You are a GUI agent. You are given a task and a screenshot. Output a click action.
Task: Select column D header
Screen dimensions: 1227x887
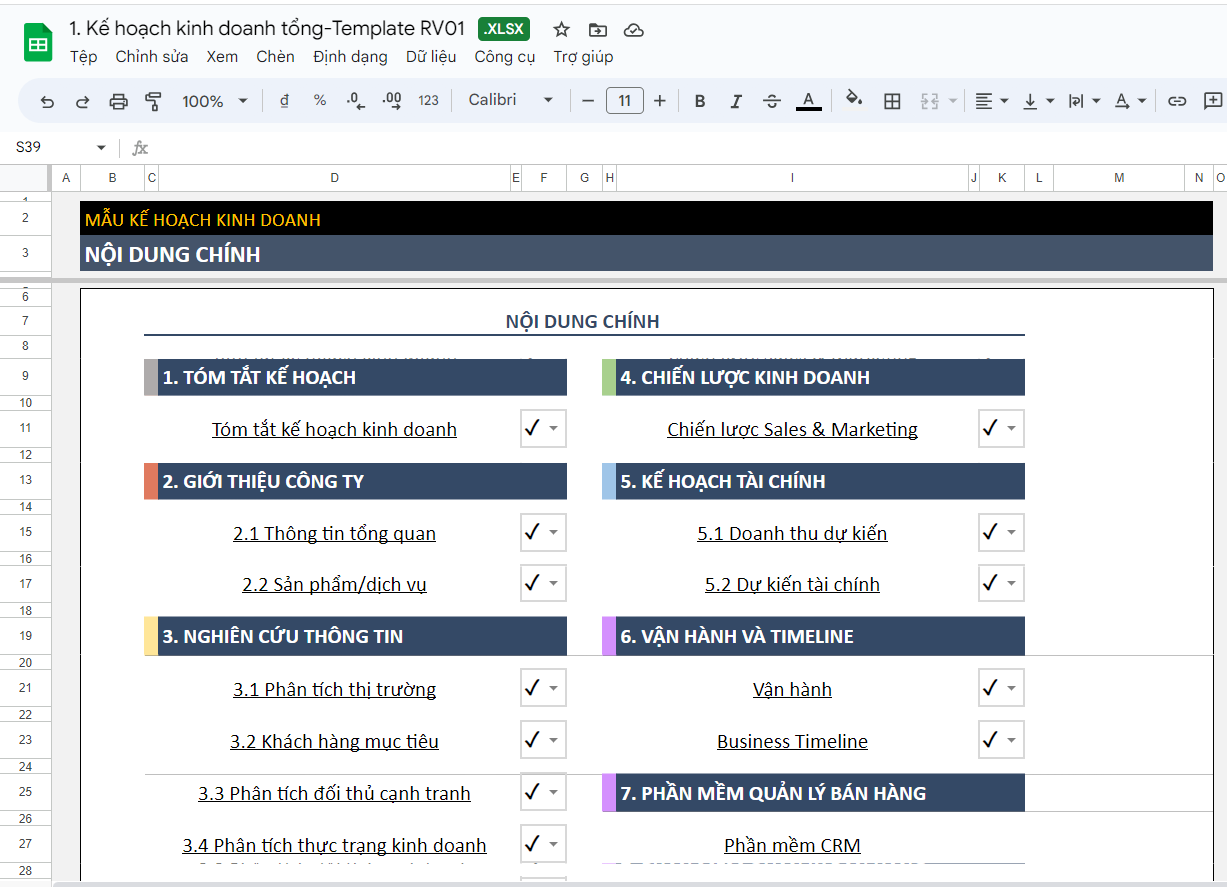[334, 178]
